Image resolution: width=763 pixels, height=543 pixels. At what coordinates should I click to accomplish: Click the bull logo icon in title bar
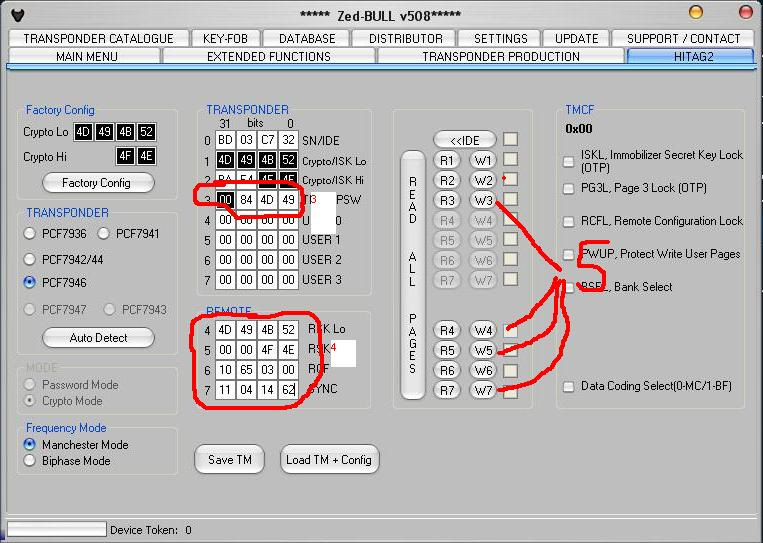point(18,16)
